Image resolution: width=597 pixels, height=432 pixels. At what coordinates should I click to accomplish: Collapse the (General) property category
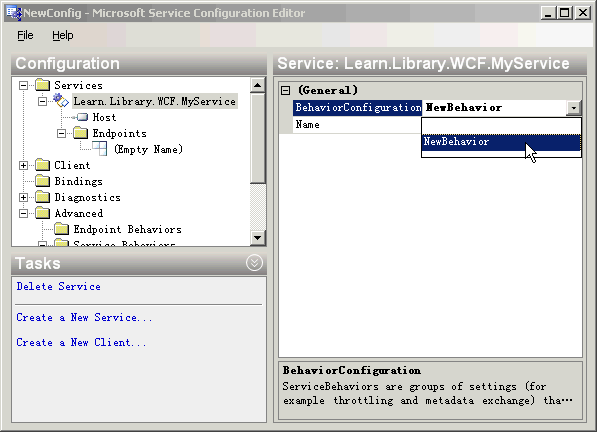(x=286, y=91)
